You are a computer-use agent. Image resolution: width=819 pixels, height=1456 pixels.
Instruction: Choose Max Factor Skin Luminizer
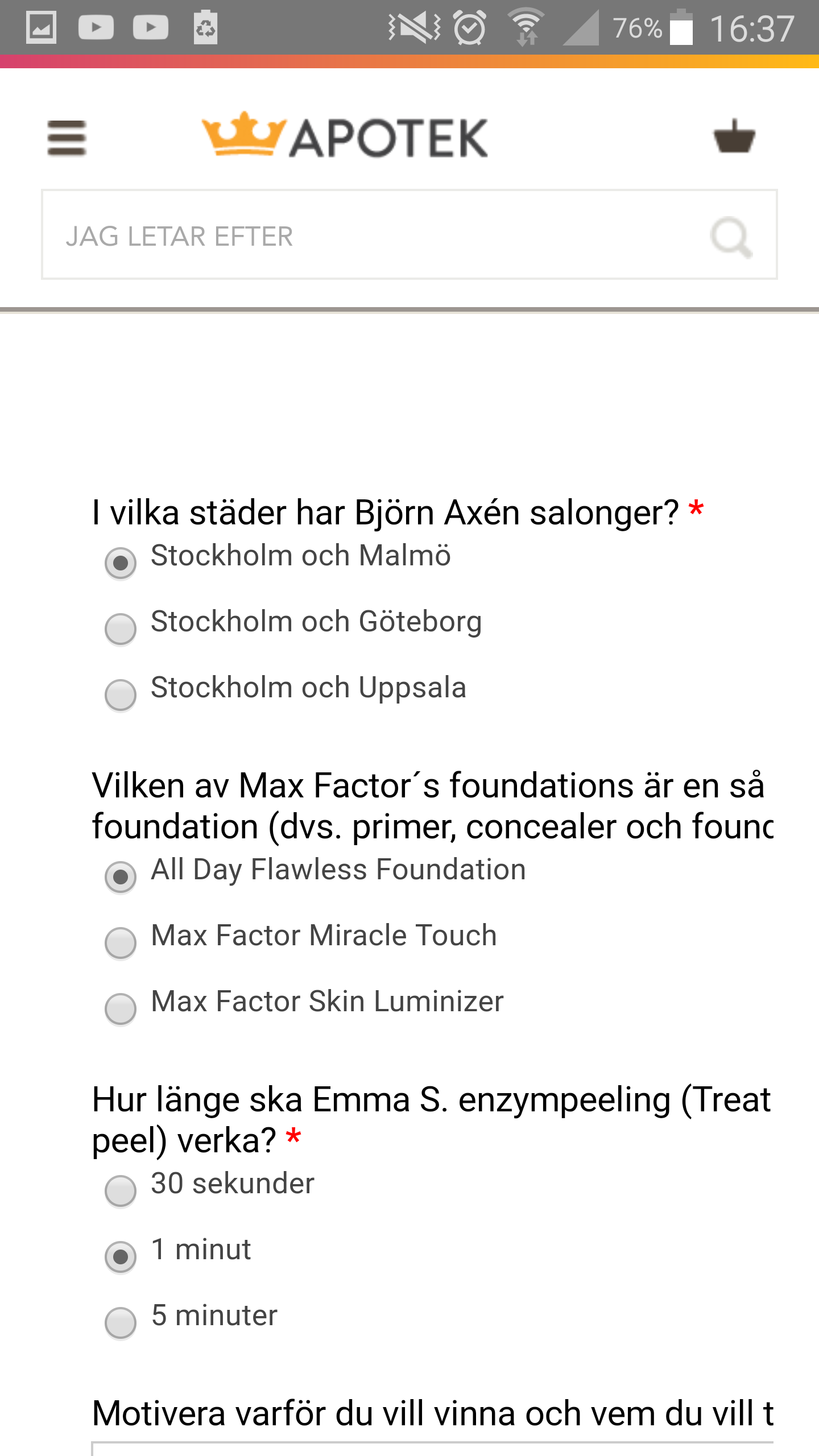pyautogui.click(x=121, y=1009)
